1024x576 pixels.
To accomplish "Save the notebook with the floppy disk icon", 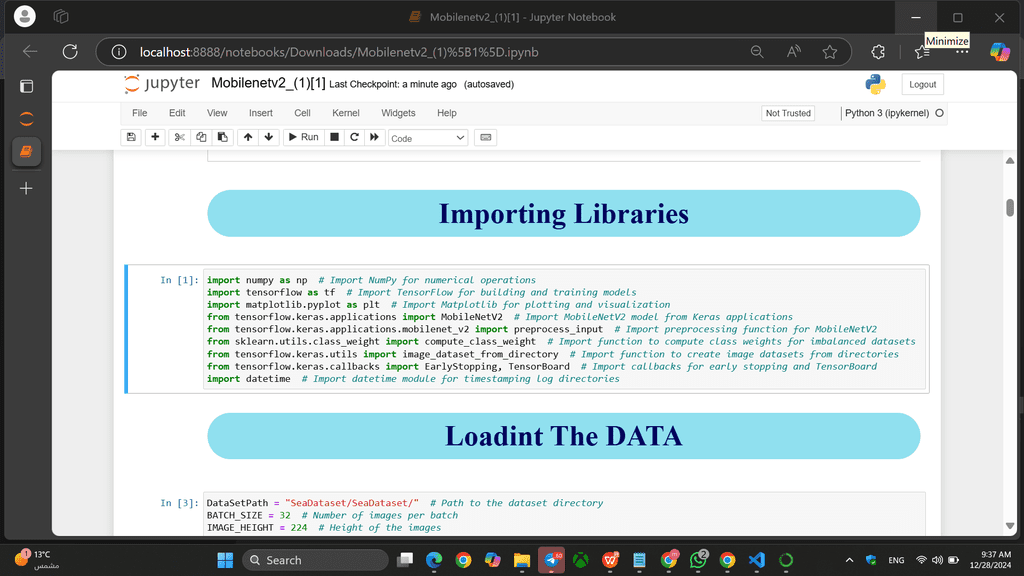I will [x=131, y=137].
